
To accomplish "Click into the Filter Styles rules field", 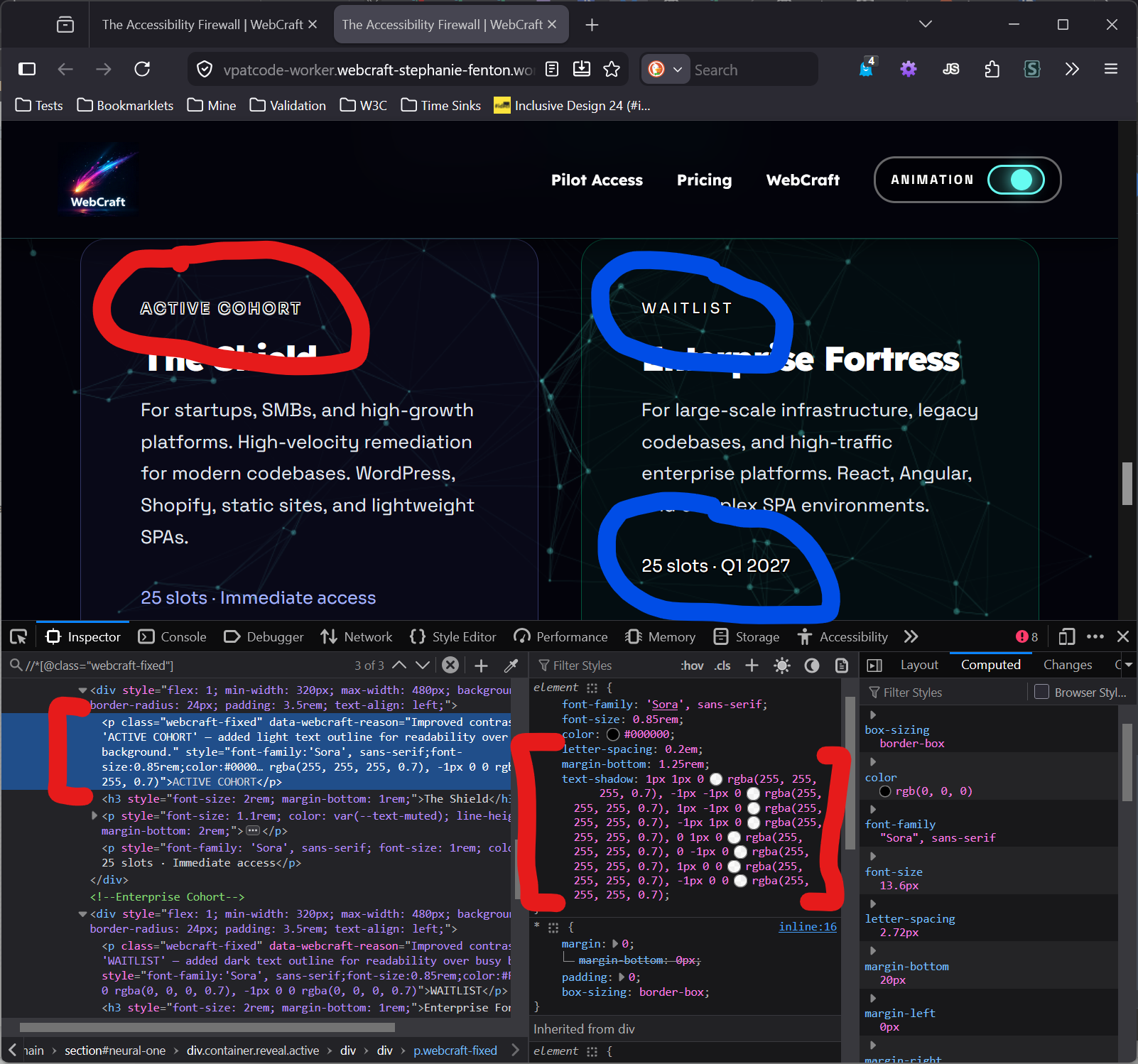I will 604,666.
